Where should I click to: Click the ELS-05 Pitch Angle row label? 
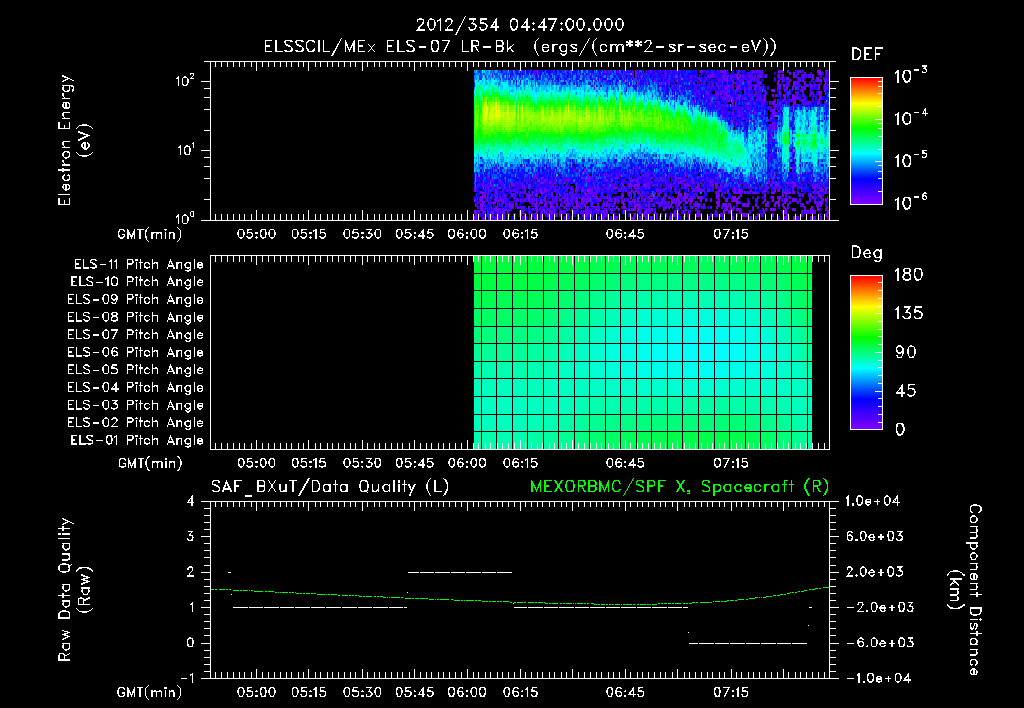tap(135, 370)
